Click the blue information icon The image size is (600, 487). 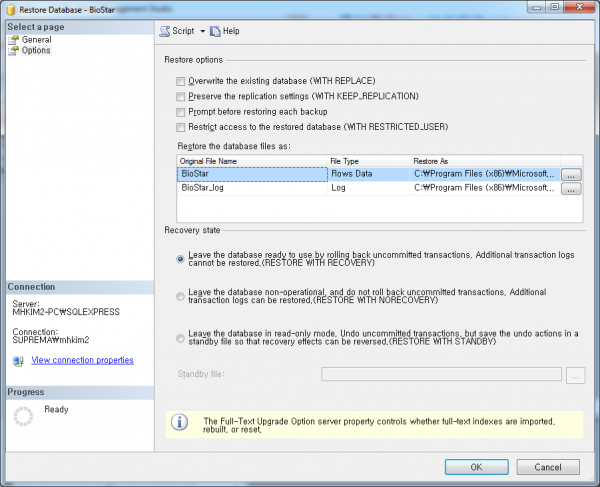(180, 423)
